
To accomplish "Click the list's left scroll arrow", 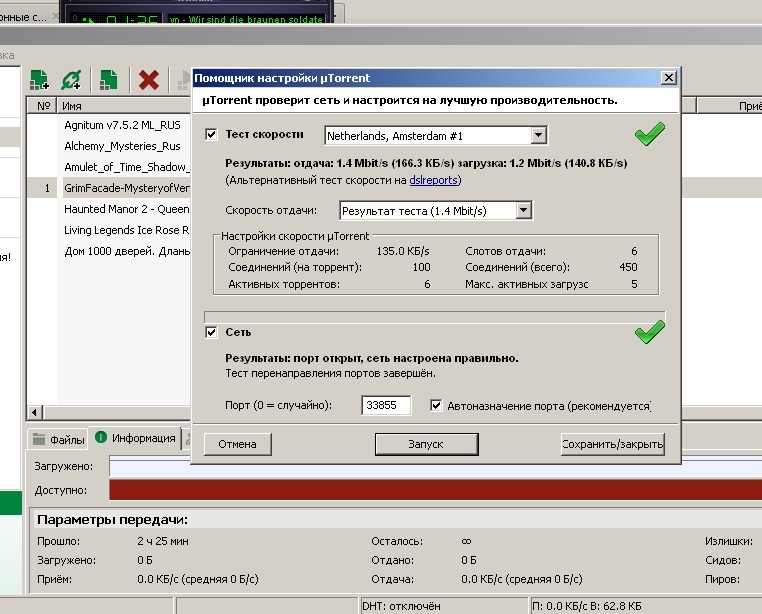I will [34, 412].
